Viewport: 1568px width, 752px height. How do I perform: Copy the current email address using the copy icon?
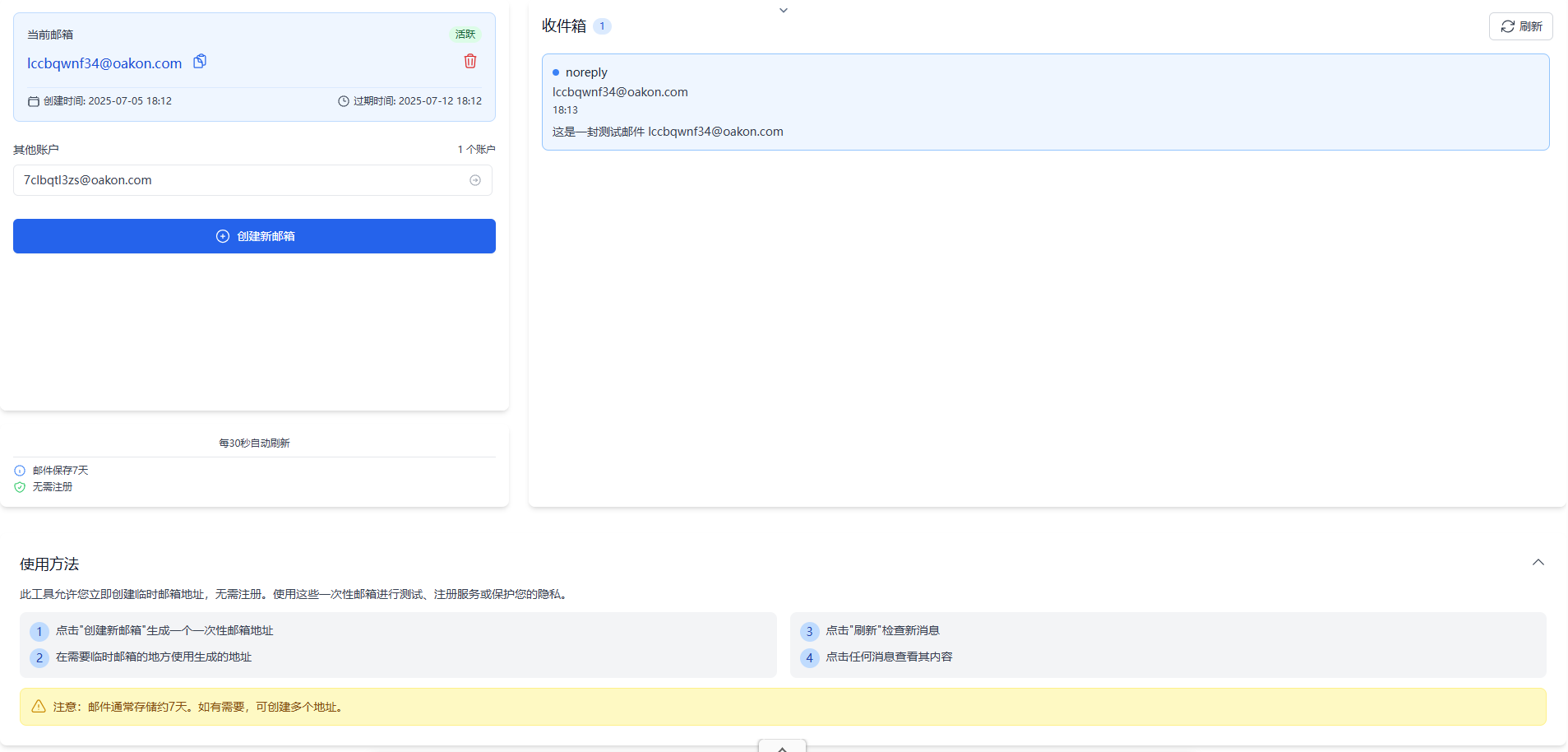199,61
